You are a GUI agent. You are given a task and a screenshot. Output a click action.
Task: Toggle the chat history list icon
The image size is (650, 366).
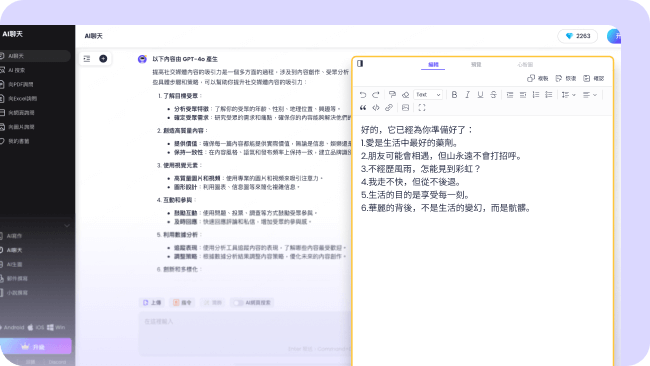coord(87,59)
